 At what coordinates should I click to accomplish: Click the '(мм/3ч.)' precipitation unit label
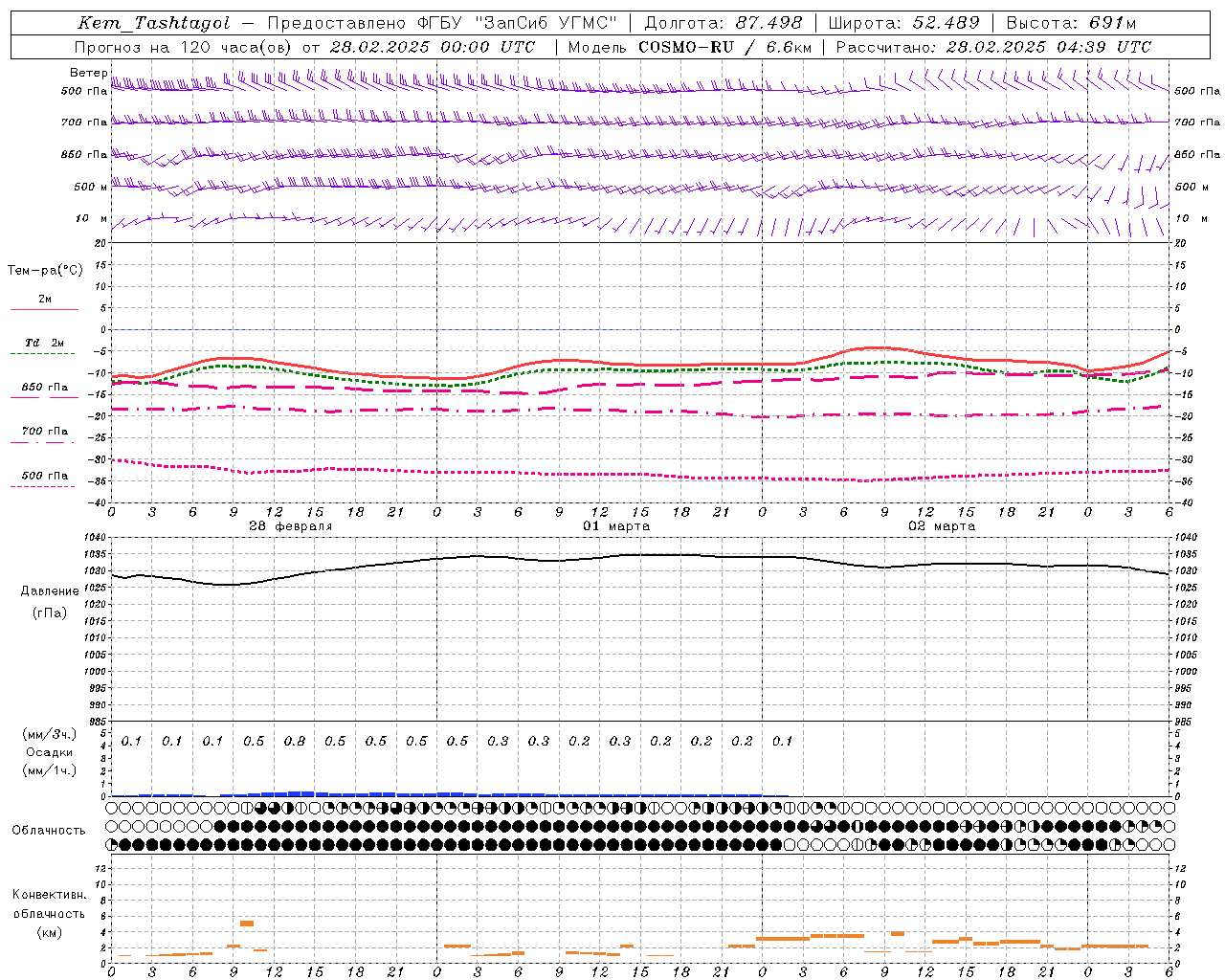[50, 734]
